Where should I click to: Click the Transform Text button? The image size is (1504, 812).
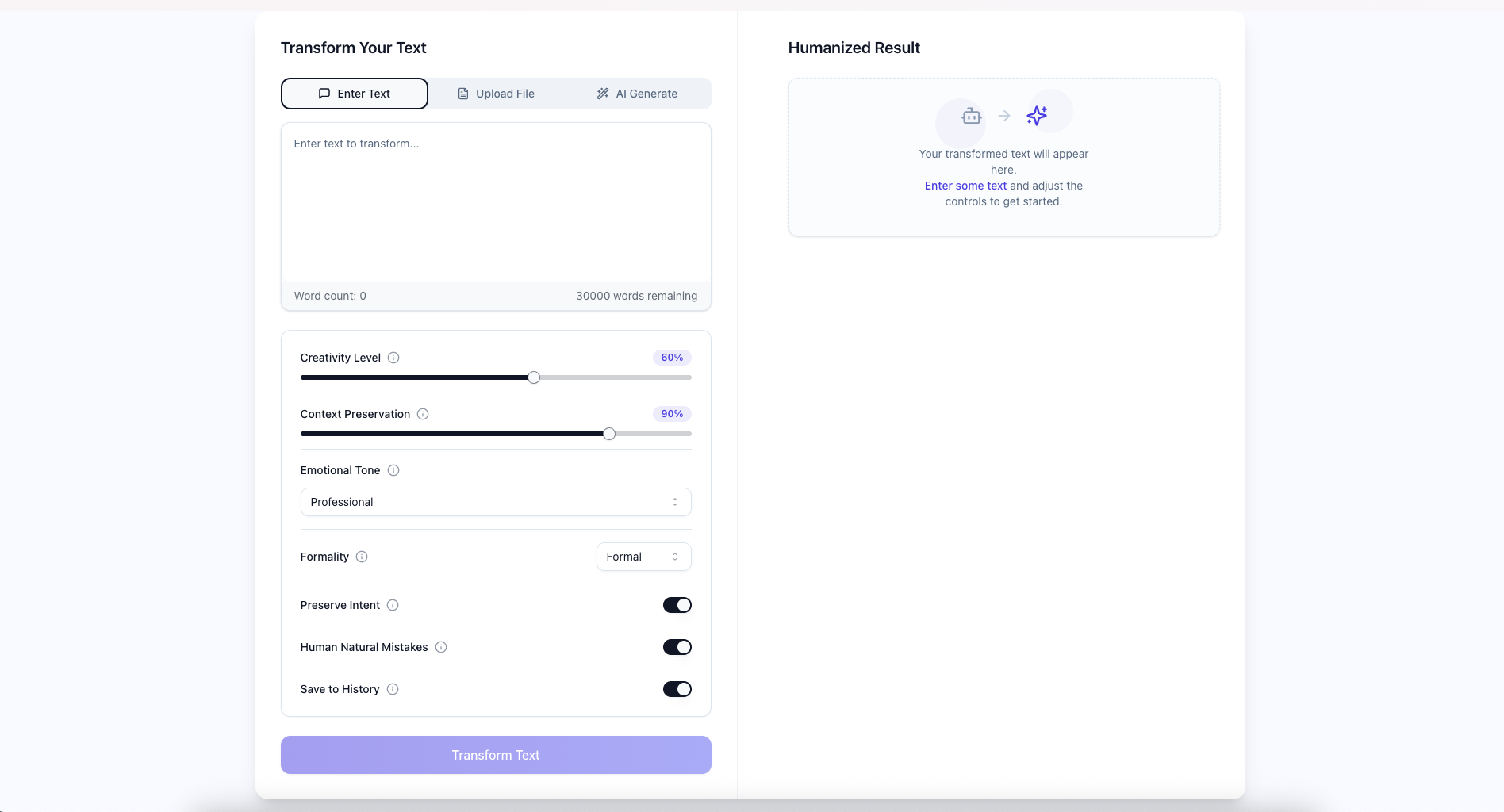pyautogui.click(x=495, y=755)
